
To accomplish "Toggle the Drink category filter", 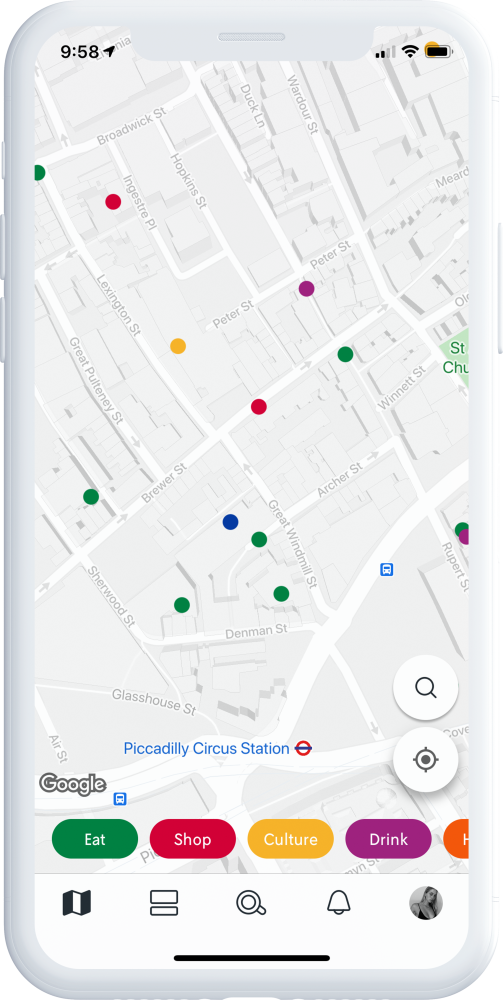I will [388, 839].
